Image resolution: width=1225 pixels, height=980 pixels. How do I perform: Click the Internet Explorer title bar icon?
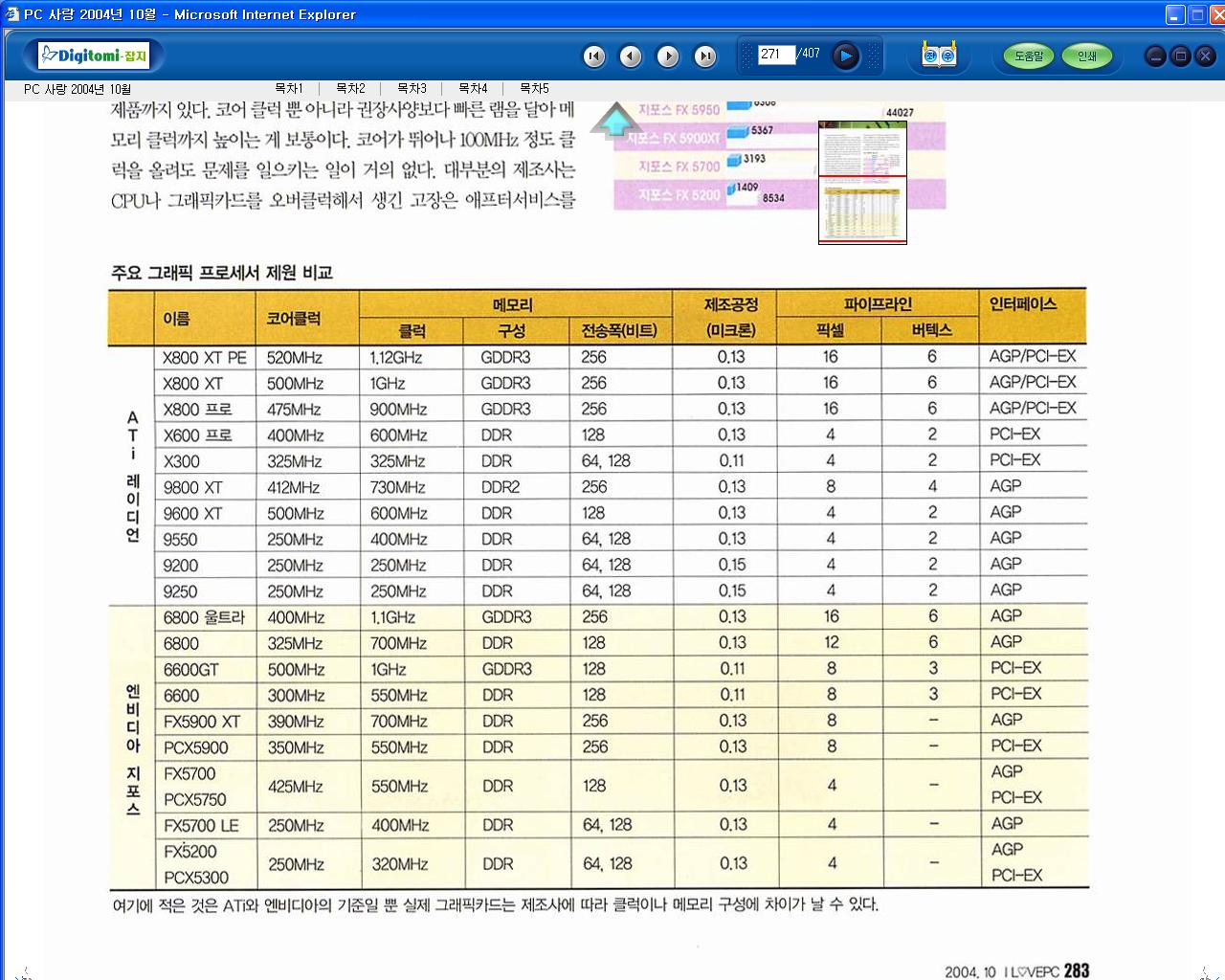[12, 14]
